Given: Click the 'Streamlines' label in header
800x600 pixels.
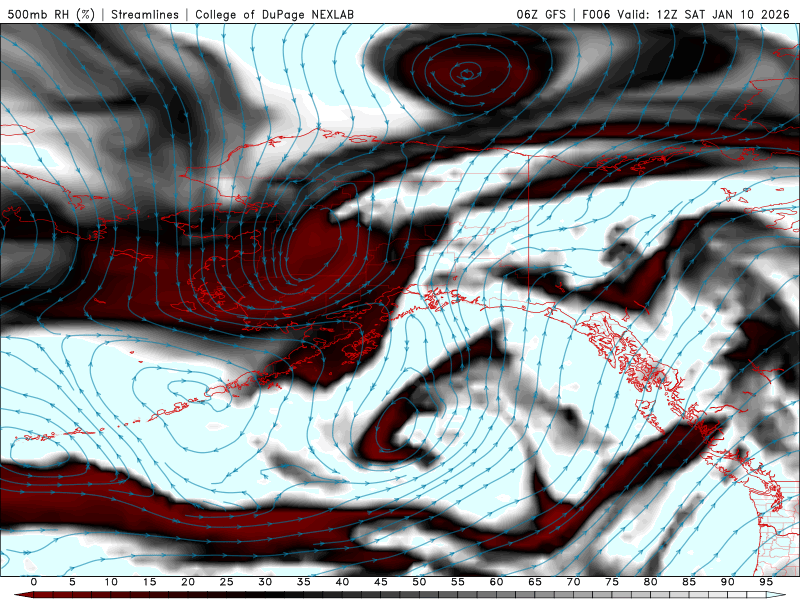Looking at the screenshot, I should pyautogui.click(x=145, y=14).
